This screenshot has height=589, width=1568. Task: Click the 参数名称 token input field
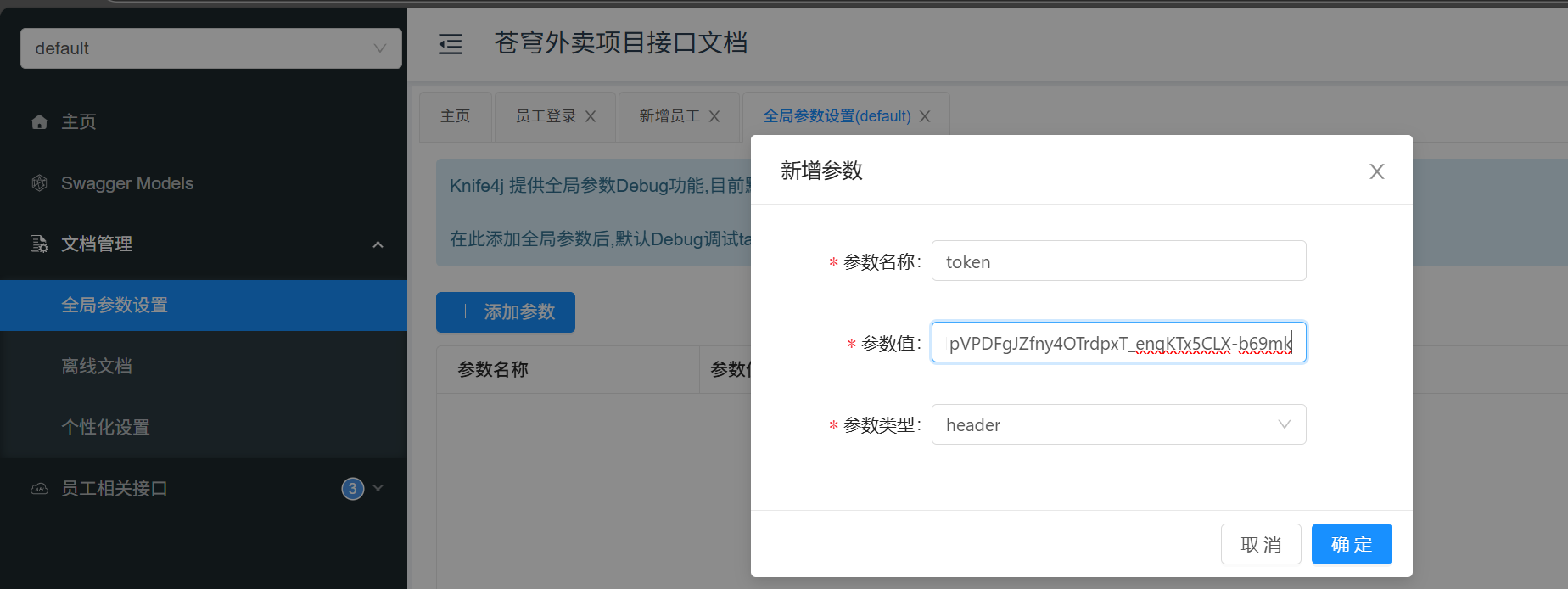1118,261
